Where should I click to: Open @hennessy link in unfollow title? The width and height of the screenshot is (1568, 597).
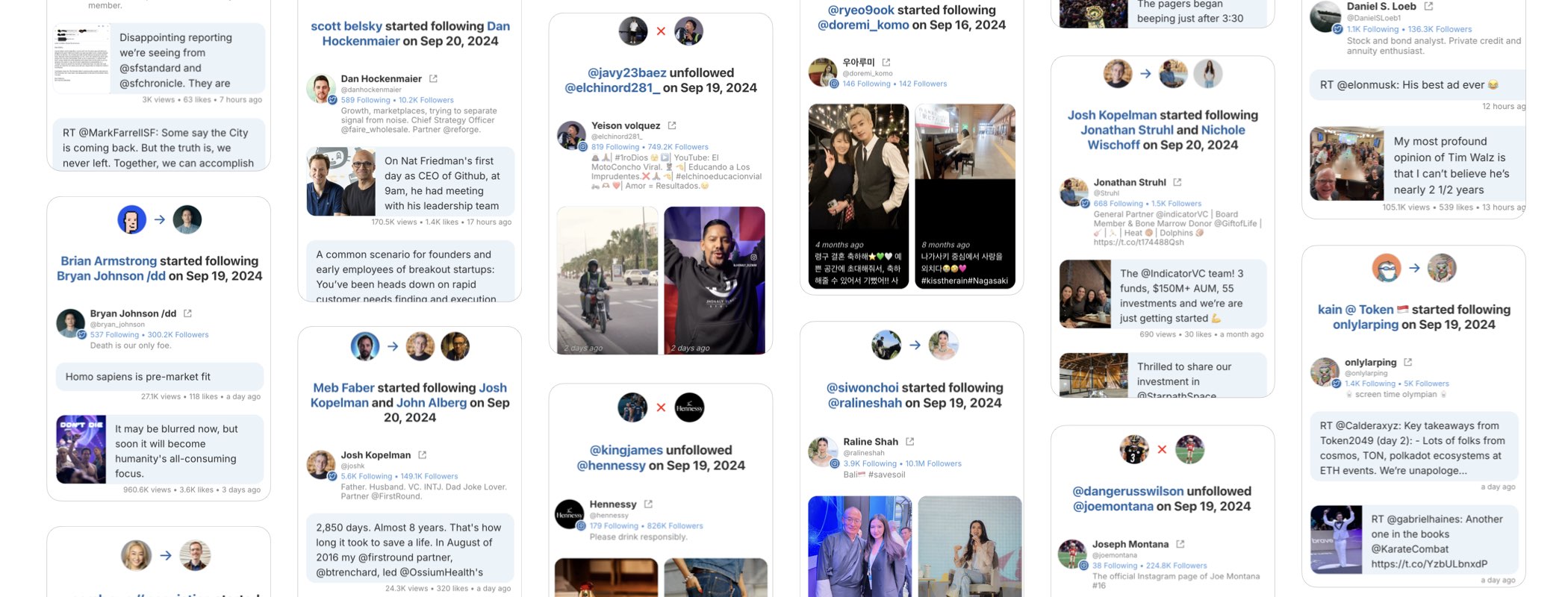(611, 466)
